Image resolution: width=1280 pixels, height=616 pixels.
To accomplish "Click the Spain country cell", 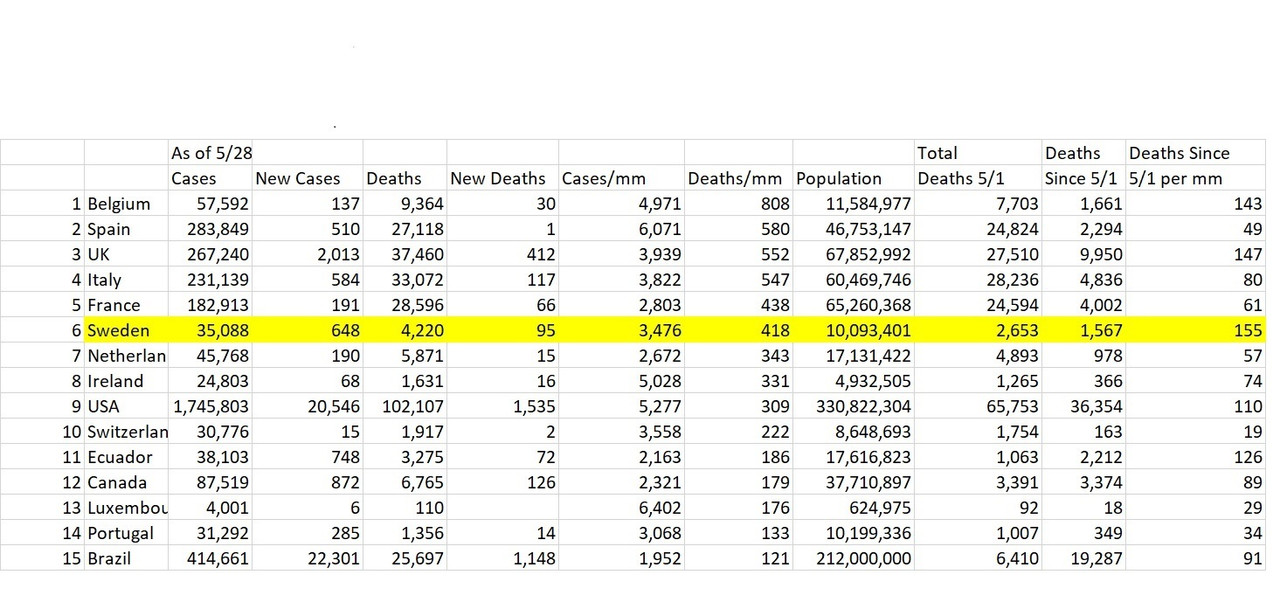I will coord(126,229).
